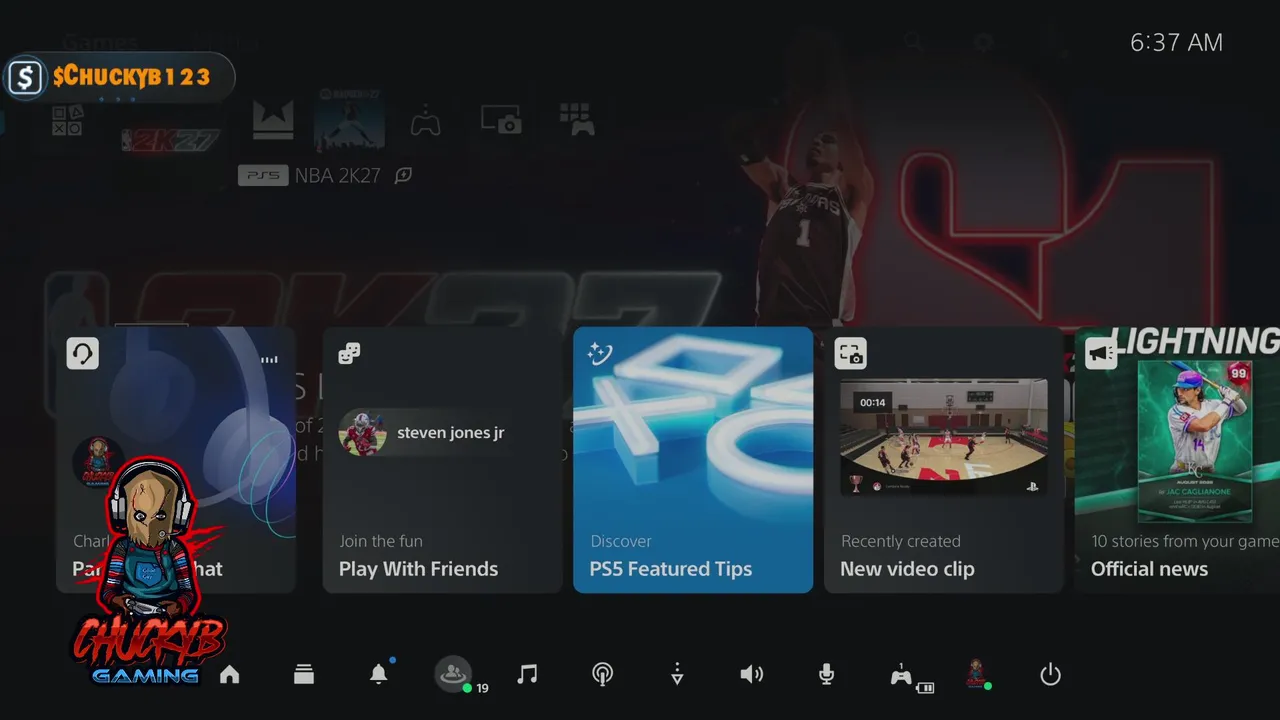Click the 6:37 AM clock
The width and height of the screenshot is (1280, 720).
coord(1176,42)
